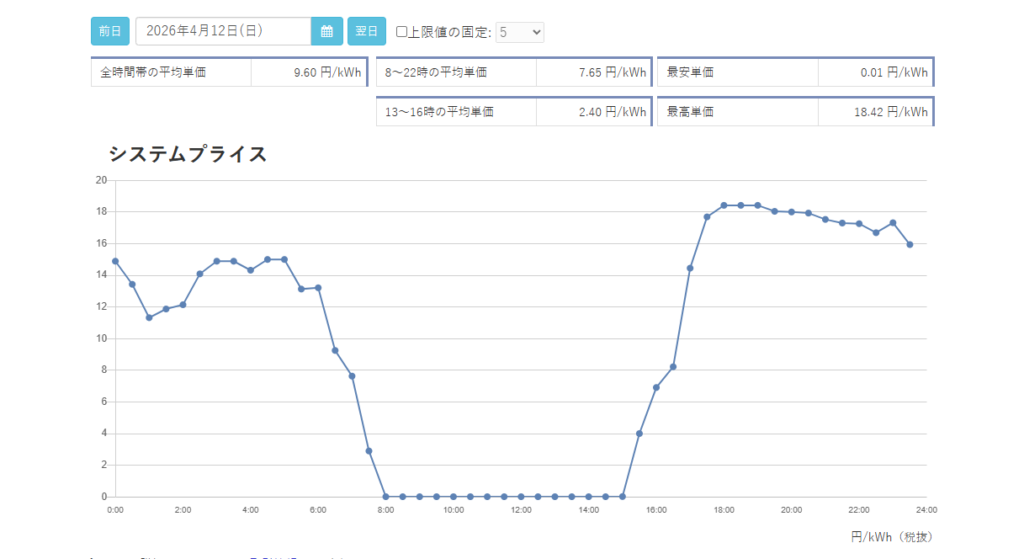The height and width of the screenshot is (559, 1024).
Task: Click the システムプライス chart title
Action: pyautogui.click(x=188, y=154)
